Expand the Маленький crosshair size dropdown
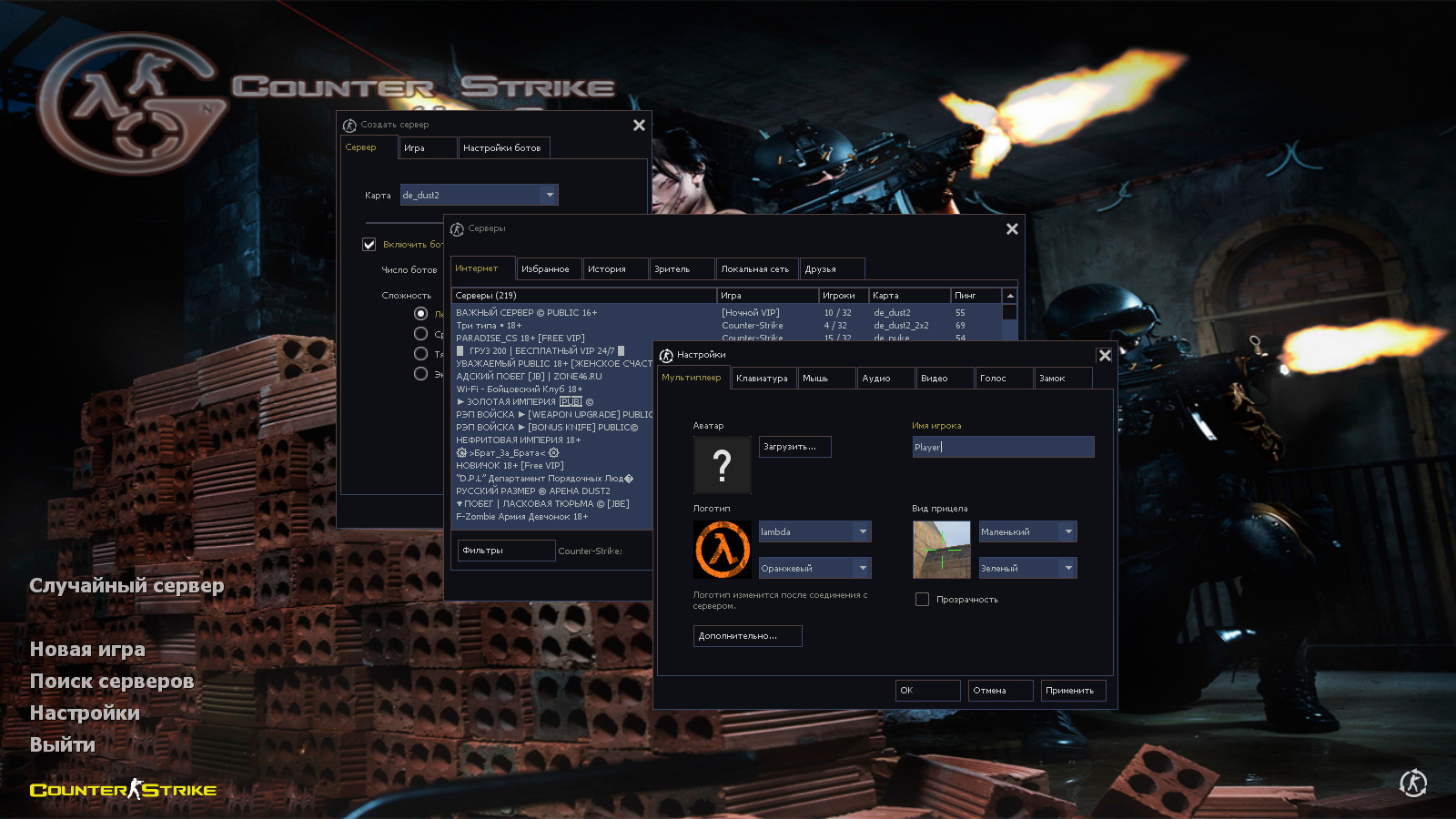The image size is (1456, 819). (x=1068, y=531)
